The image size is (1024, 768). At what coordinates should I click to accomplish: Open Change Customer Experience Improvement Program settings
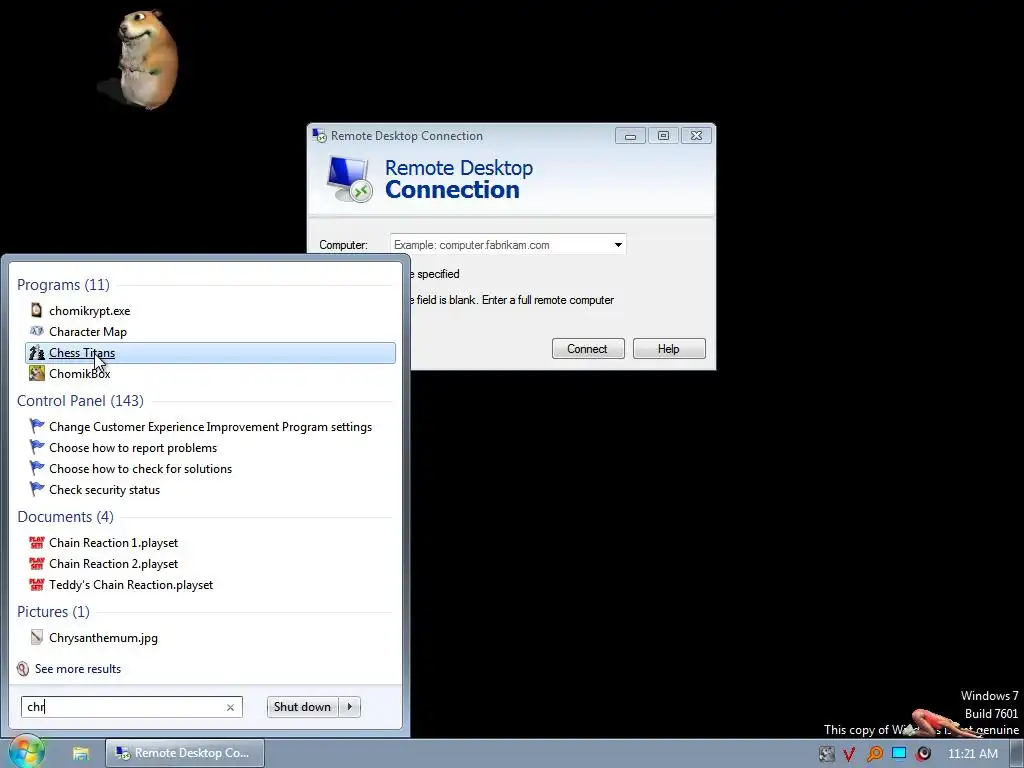point(210,426)
